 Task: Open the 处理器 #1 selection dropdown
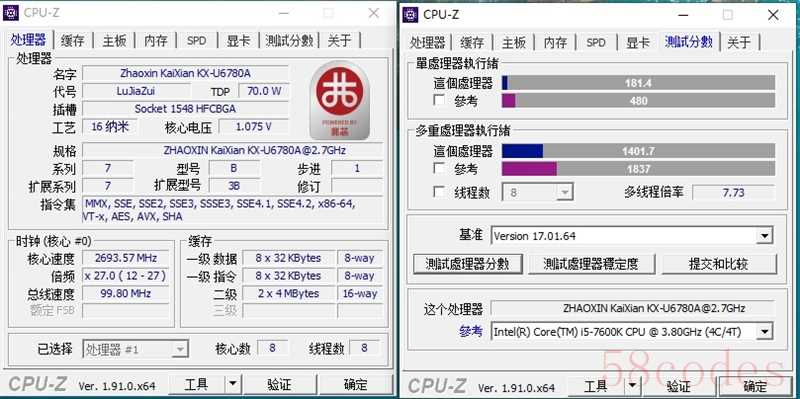tap(135, 350)
